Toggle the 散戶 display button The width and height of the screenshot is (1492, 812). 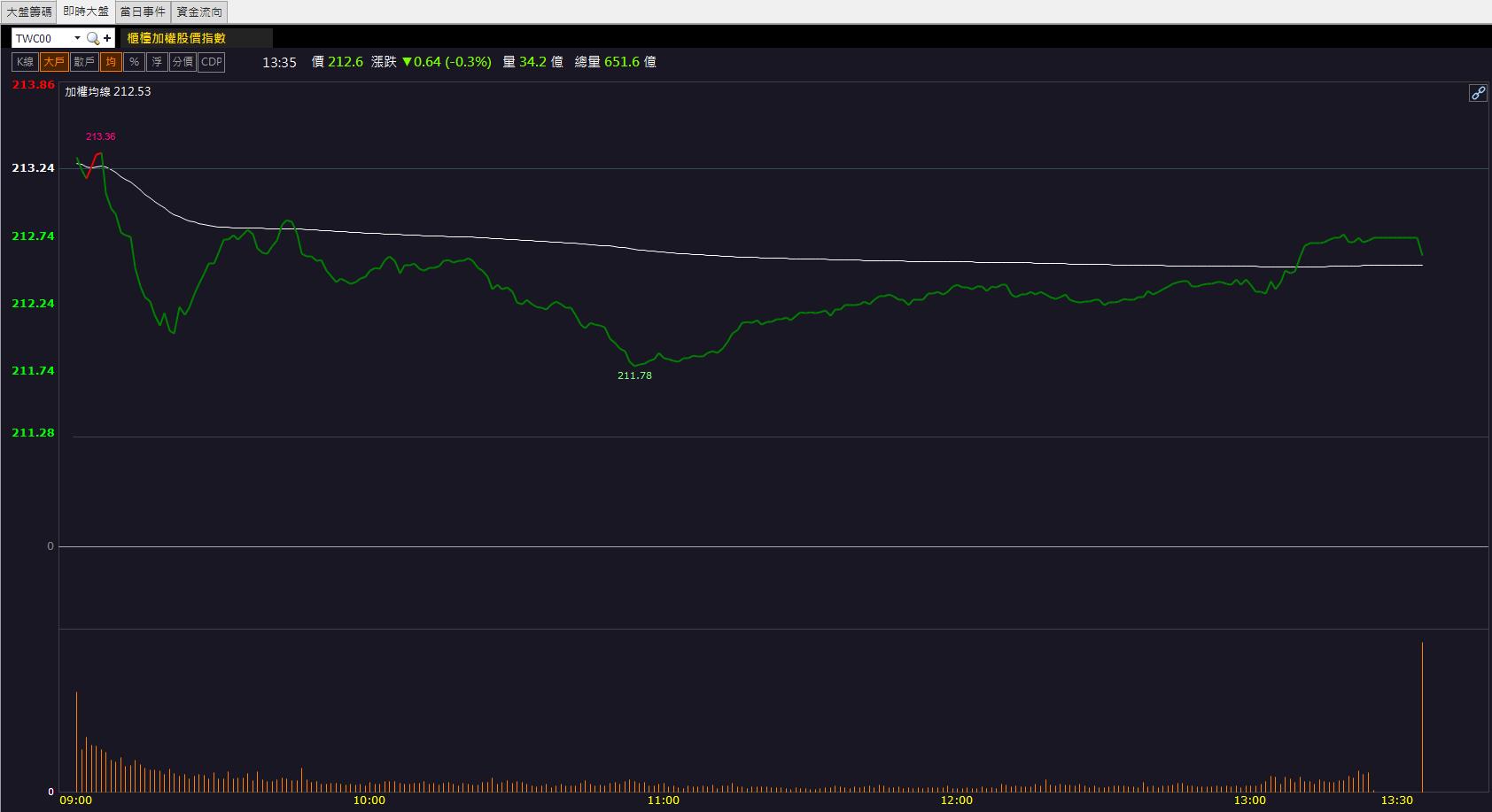[84, 62]
